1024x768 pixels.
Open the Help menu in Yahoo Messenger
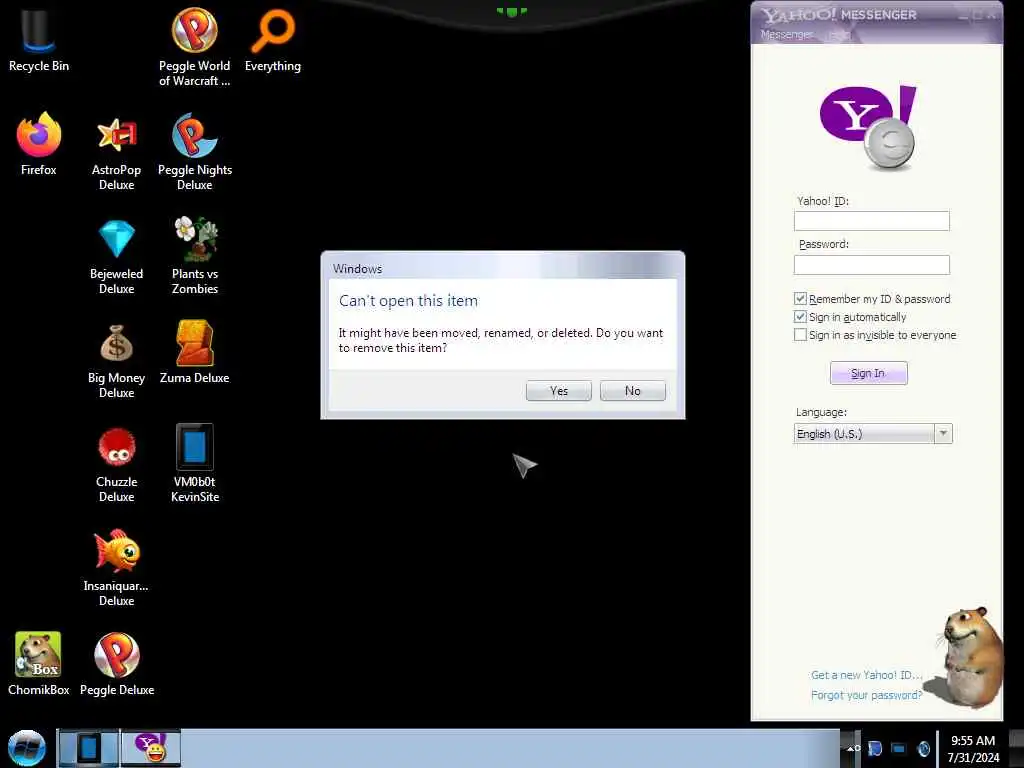(x=840, y=35)
